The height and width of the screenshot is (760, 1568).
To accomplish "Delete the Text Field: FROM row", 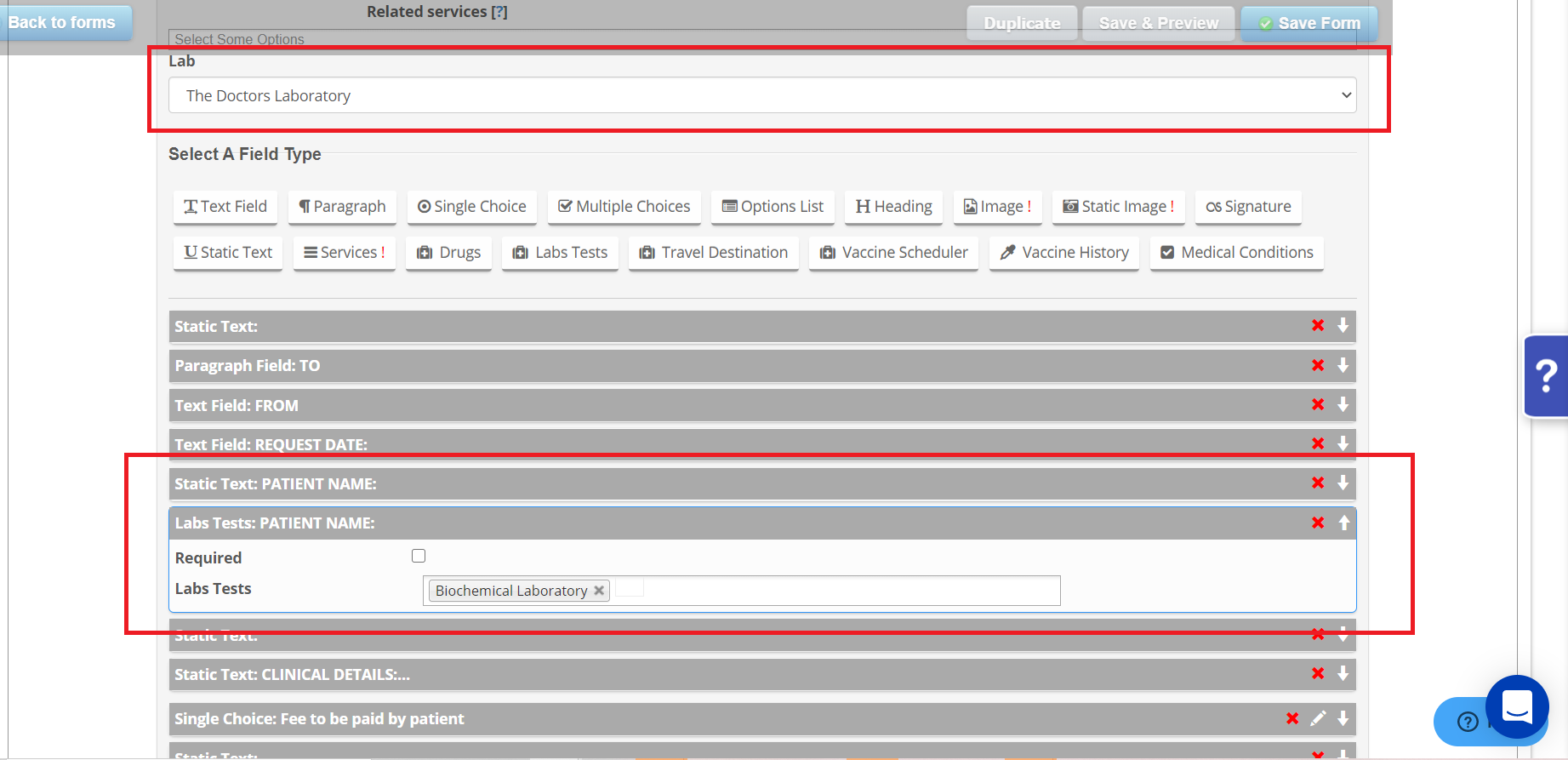I will (1318, 404).
